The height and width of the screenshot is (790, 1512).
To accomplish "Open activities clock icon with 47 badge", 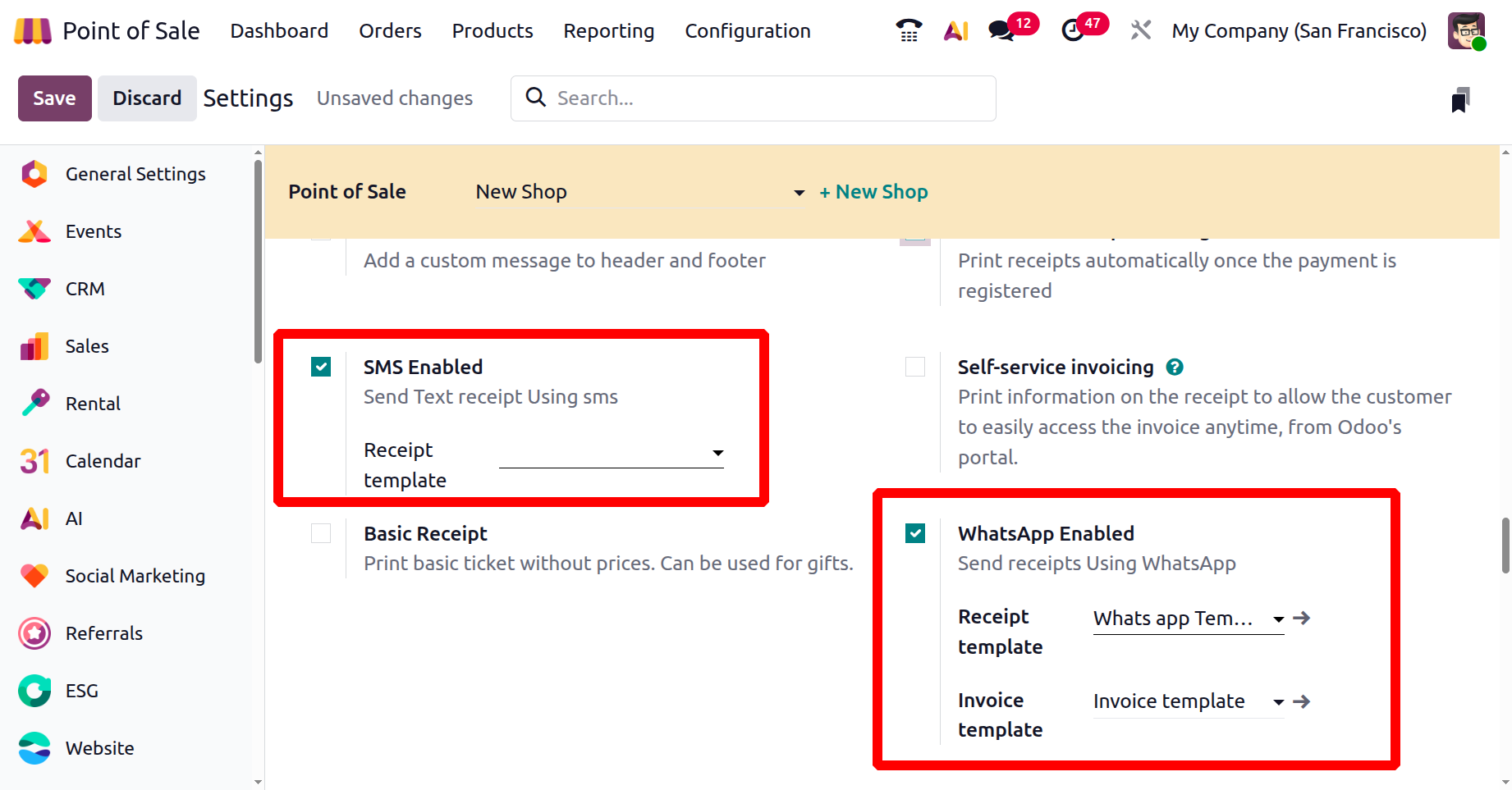I will point(1073,30).
